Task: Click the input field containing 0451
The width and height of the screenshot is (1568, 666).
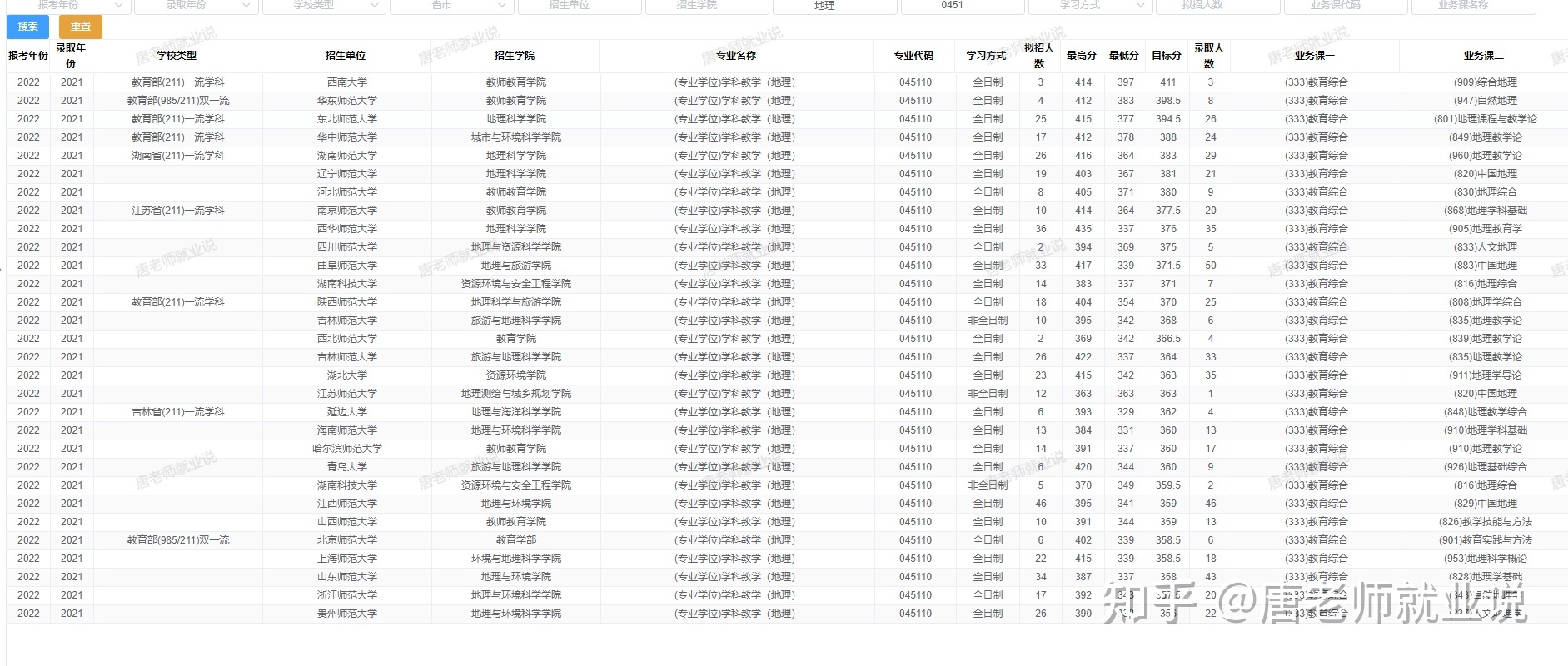Action: tap(963, 6)
